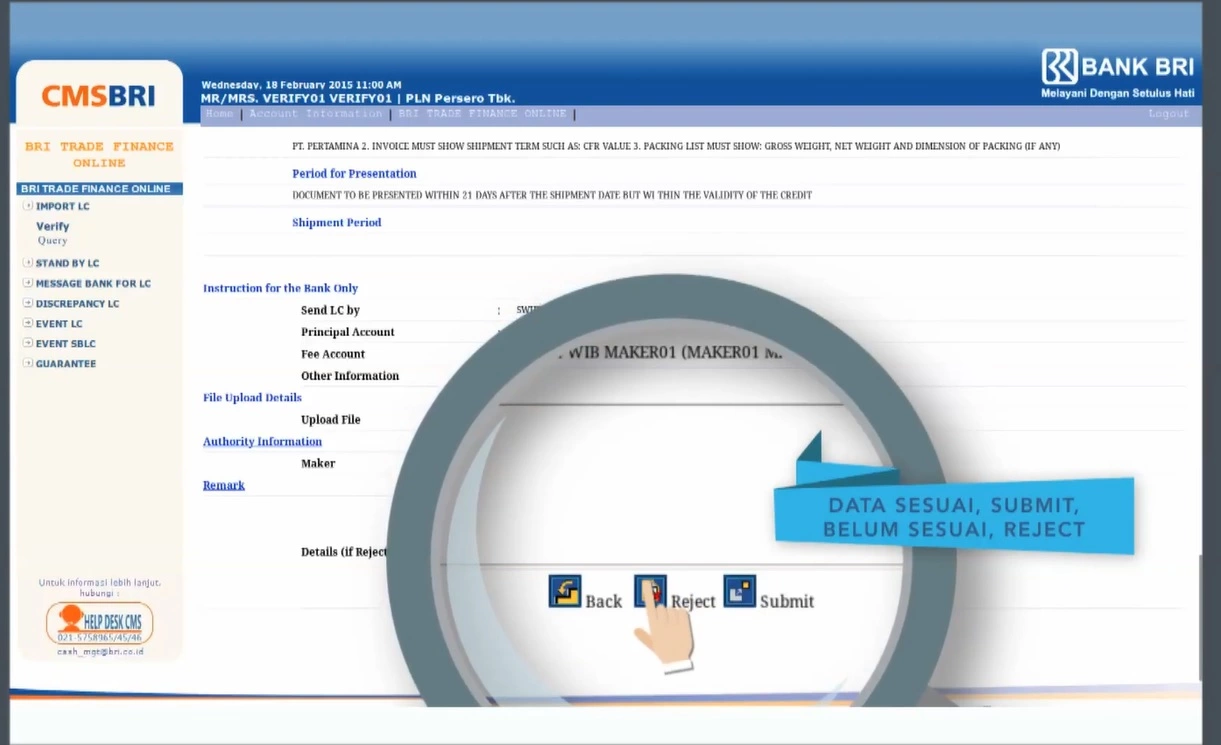
Task: Click the cash_mgt@bri.co.id email text
Action: [100, 651]
